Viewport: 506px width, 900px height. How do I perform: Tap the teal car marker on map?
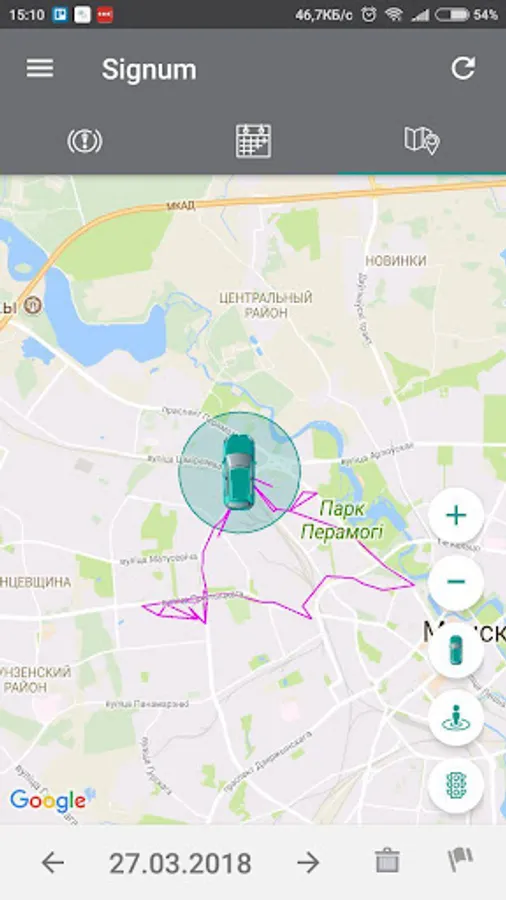pyautogui.click(x=238, y=472)
